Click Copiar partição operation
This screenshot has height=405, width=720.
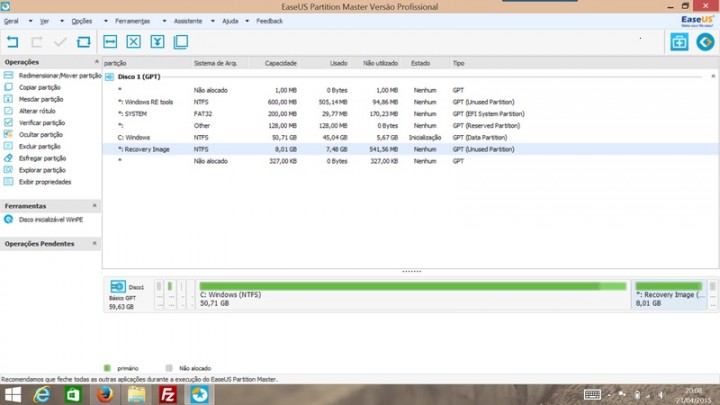coord(39,87)
